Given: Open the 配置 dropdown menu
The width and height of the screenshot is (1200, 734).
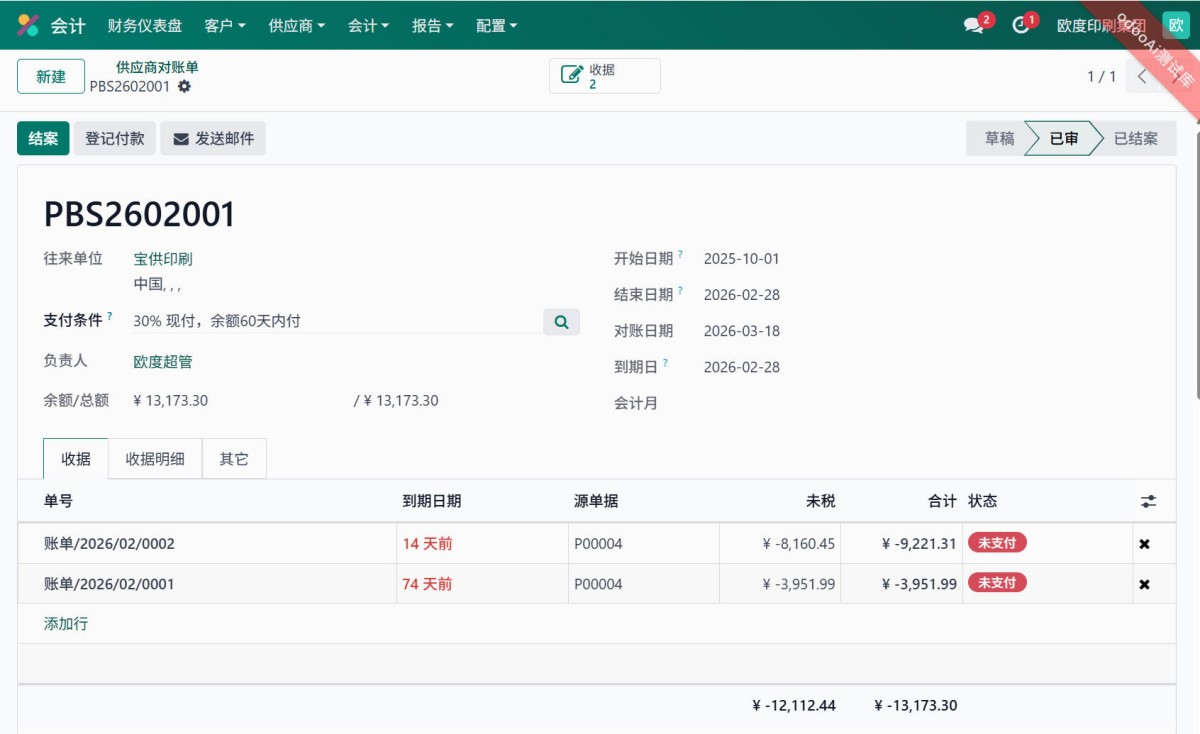Looking at the screenshot, I should [497, 26].
